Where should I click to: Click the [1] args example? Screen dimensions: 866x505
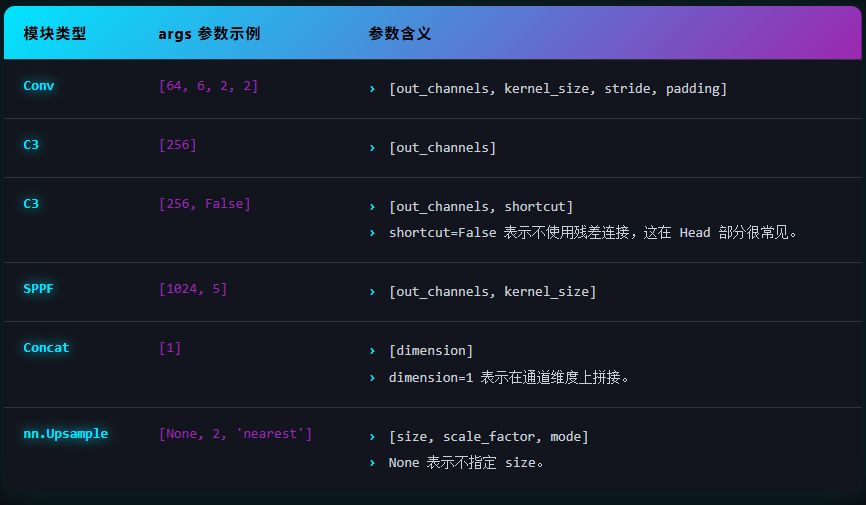point(170,348)
